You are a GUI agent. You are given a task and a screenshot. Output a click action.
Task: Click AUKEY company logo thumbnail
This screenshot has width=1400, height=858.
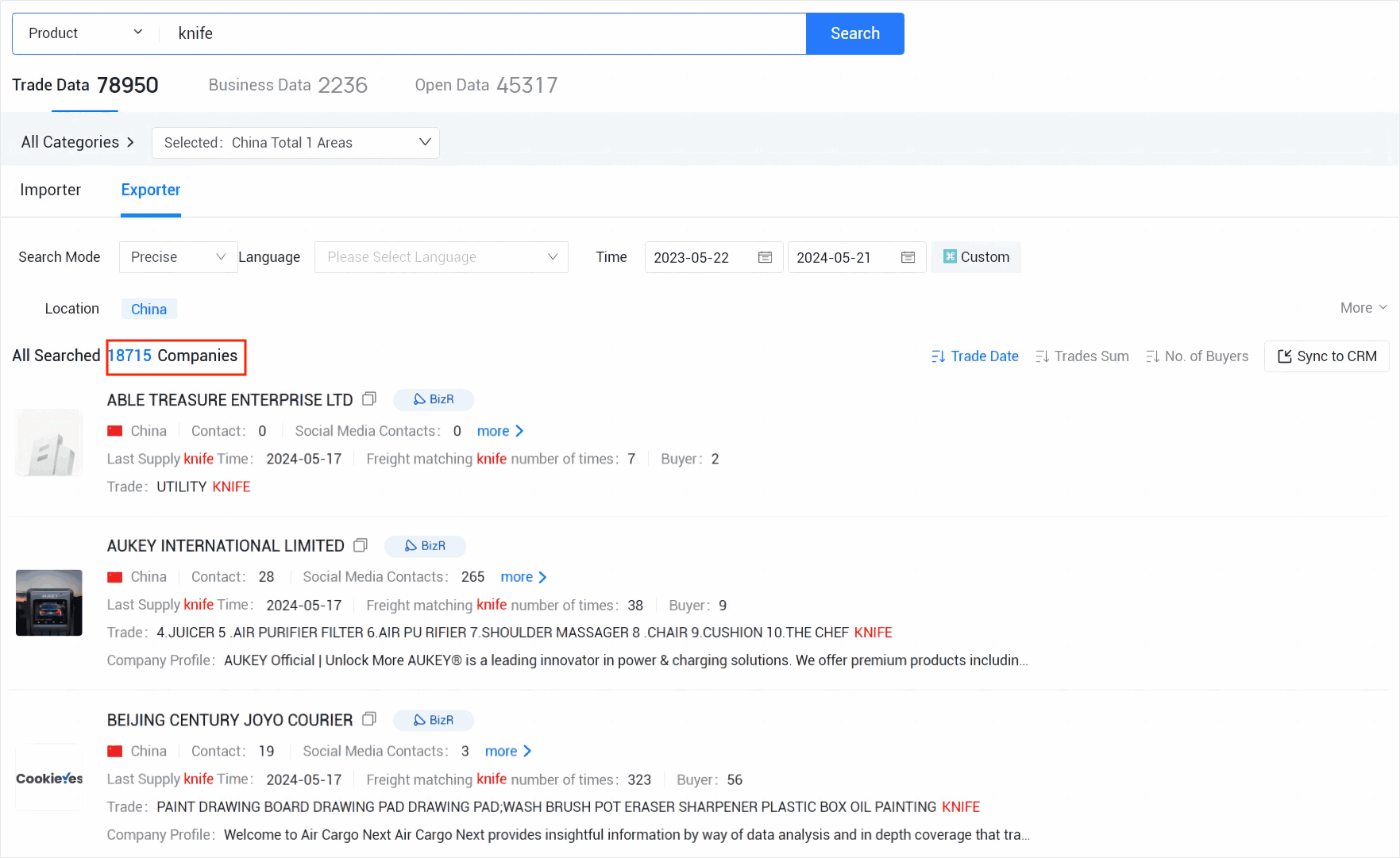tap(49, 602)
